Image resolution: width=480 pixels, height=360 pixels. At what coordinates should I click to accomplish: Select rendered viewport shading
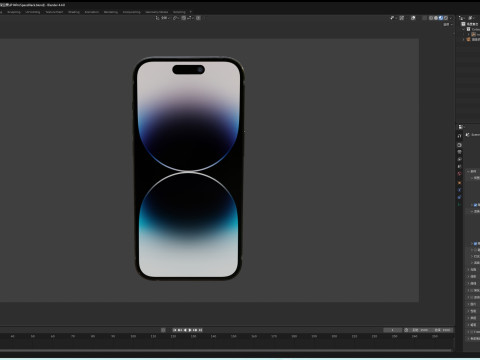tap(446, 18)
